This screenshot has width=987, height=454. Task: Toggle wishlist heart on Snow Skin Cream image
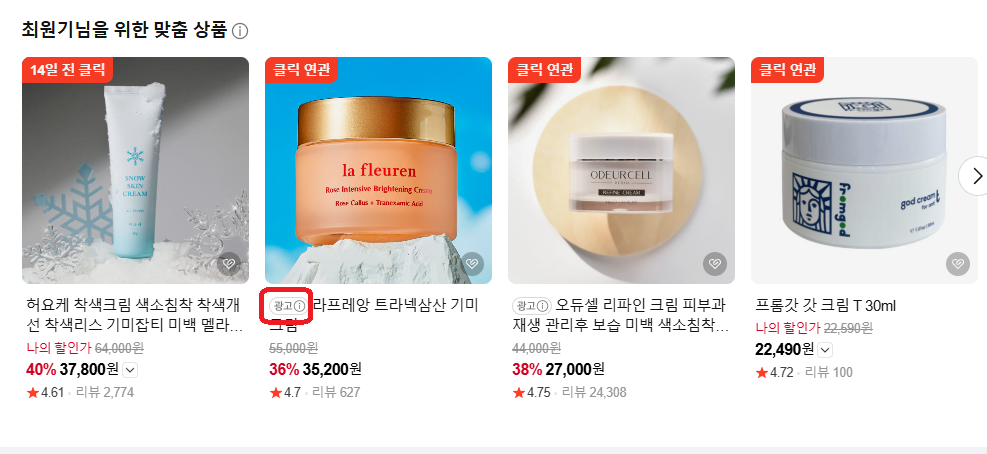click(x=228, y=264)
